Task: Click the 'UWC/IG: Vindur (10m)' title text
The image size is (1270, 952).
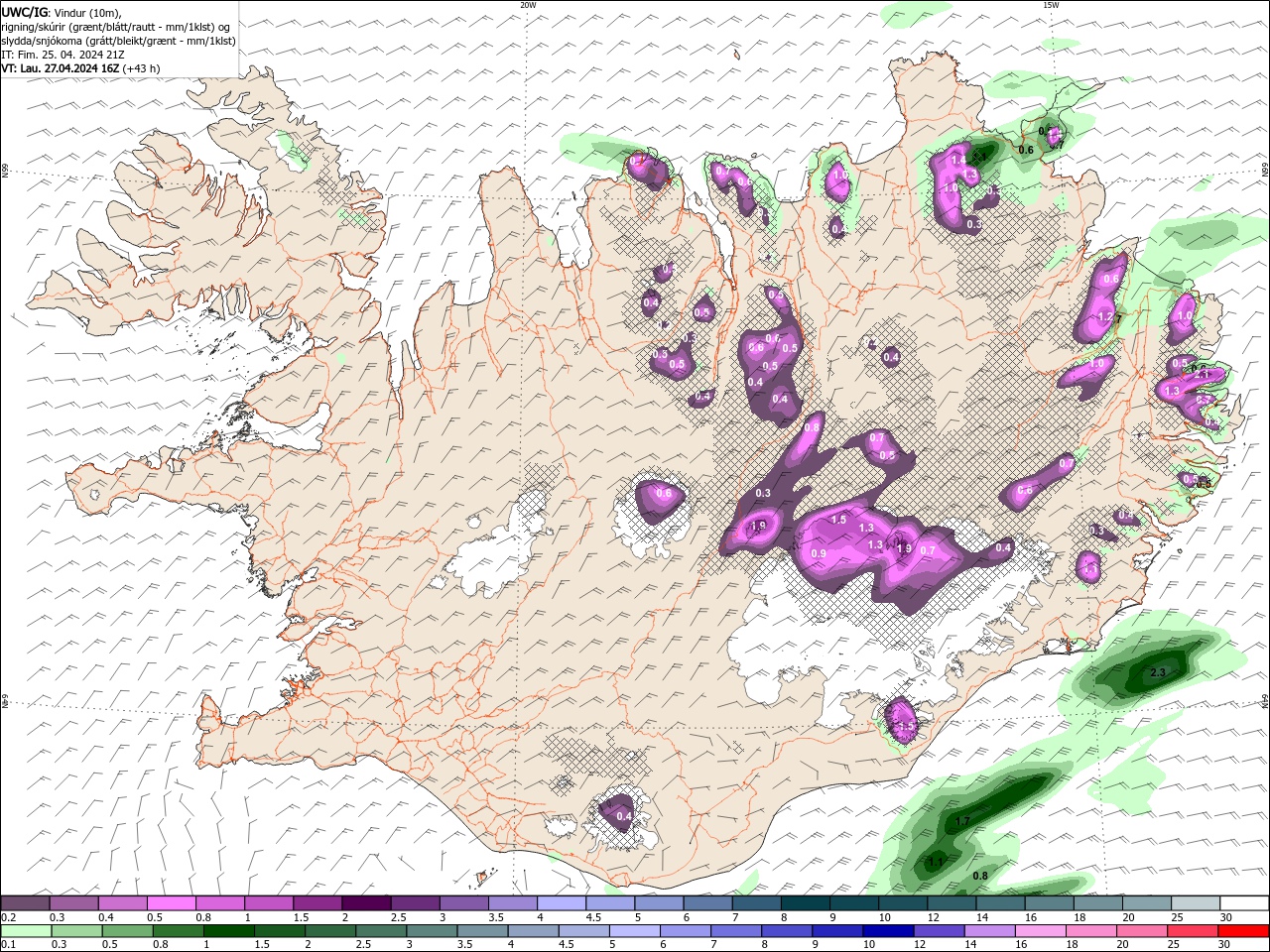Action: point(62,12)
